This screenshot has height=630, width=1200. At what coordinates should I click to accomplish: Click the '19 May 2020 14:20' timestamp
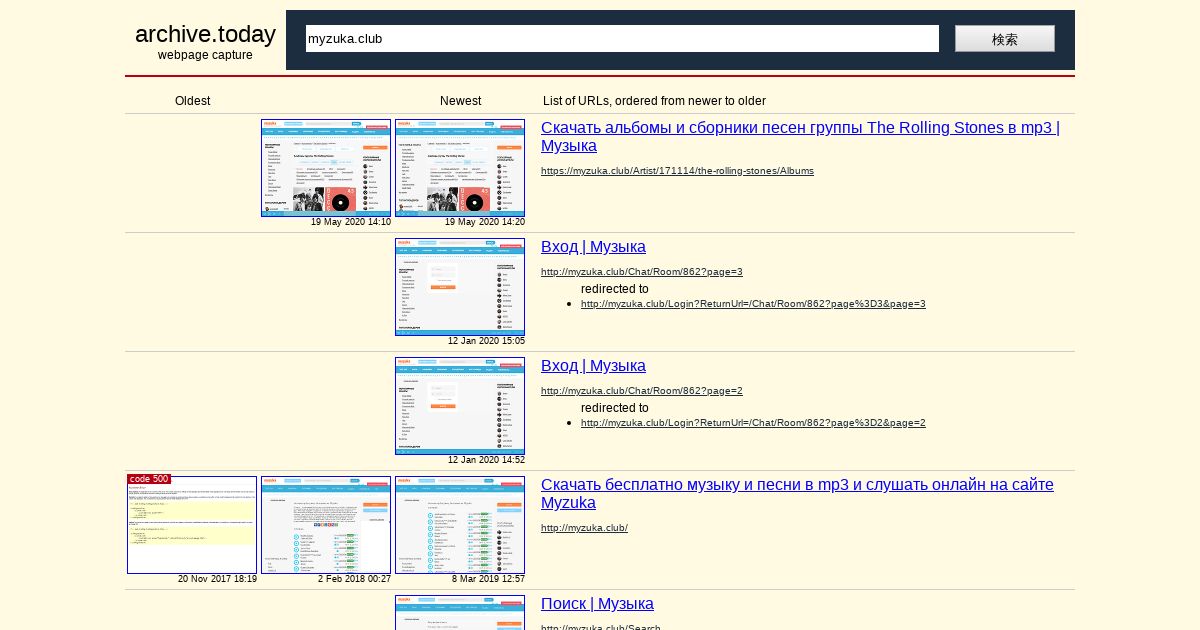tap(485, 222)
